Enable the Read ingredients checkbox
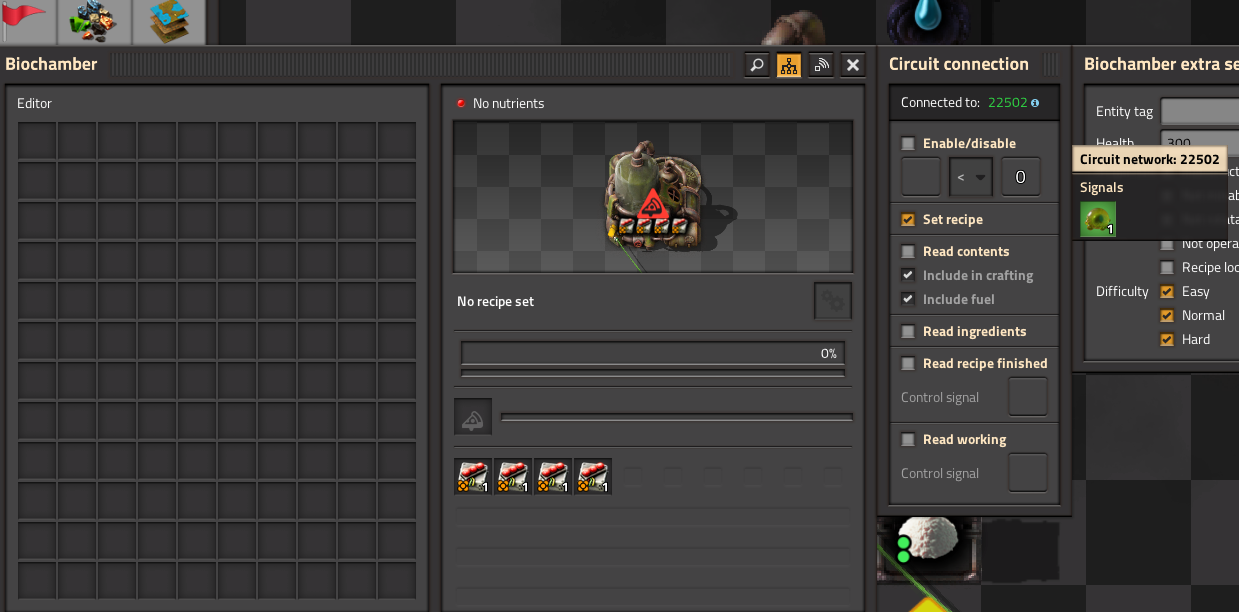The image size is (1239, 612). pyautogui.click(x=908, y=331)
